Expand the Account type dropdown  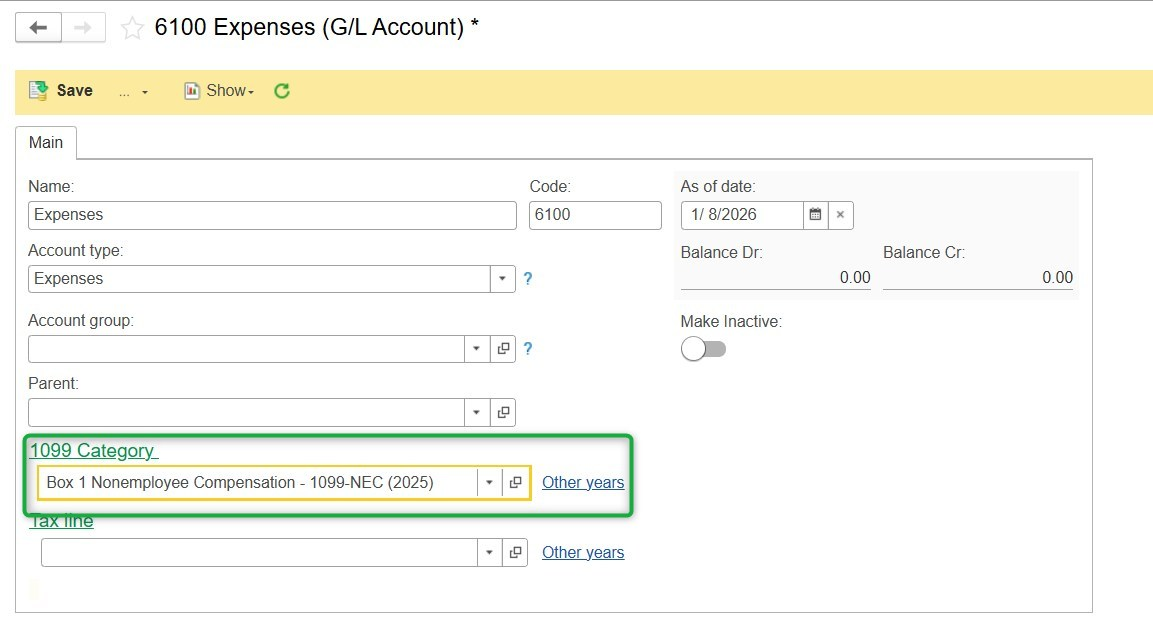[x=502, y=279]
